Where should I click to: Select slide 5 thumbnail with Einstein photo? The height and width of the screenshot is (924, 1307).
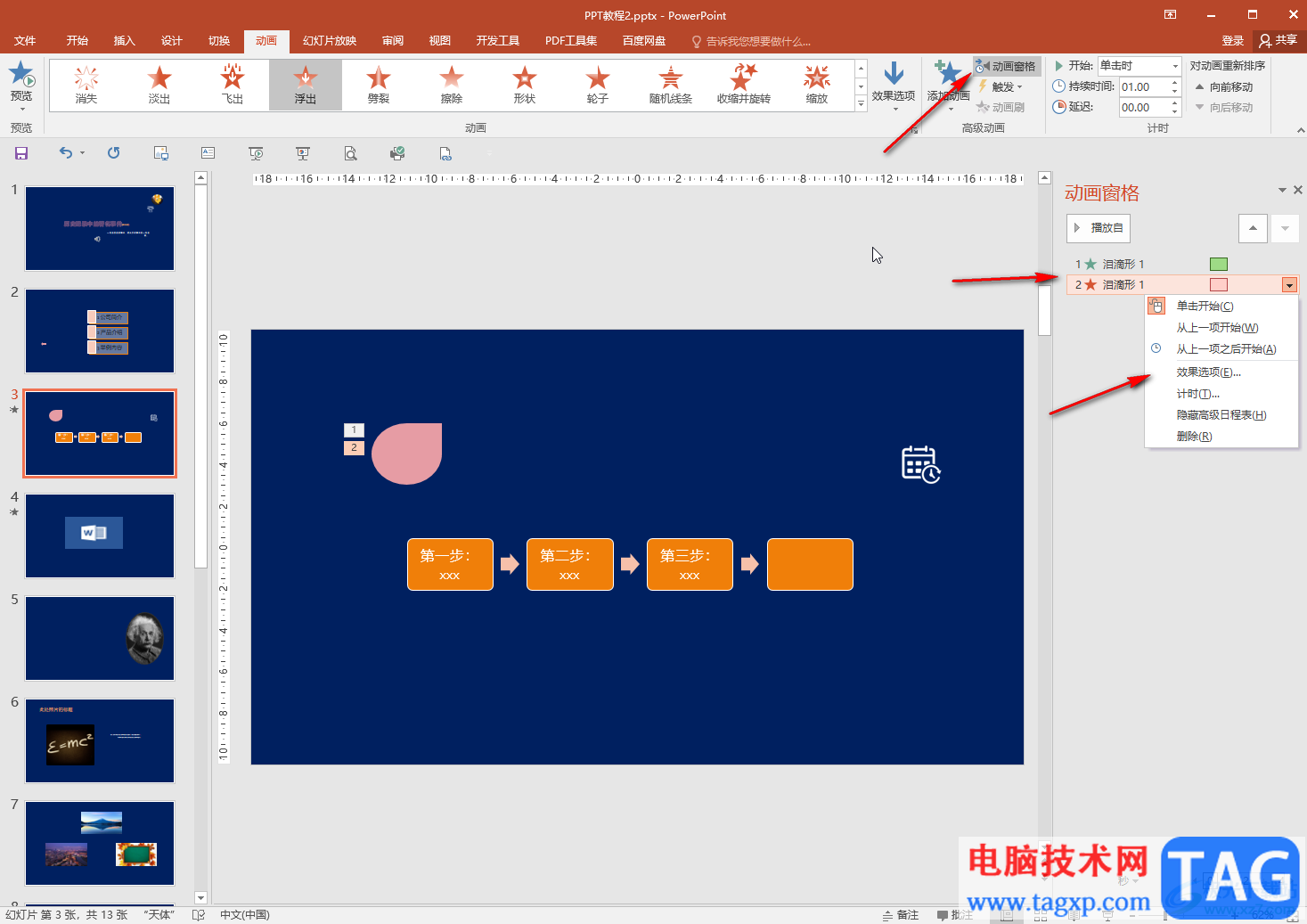100,639
